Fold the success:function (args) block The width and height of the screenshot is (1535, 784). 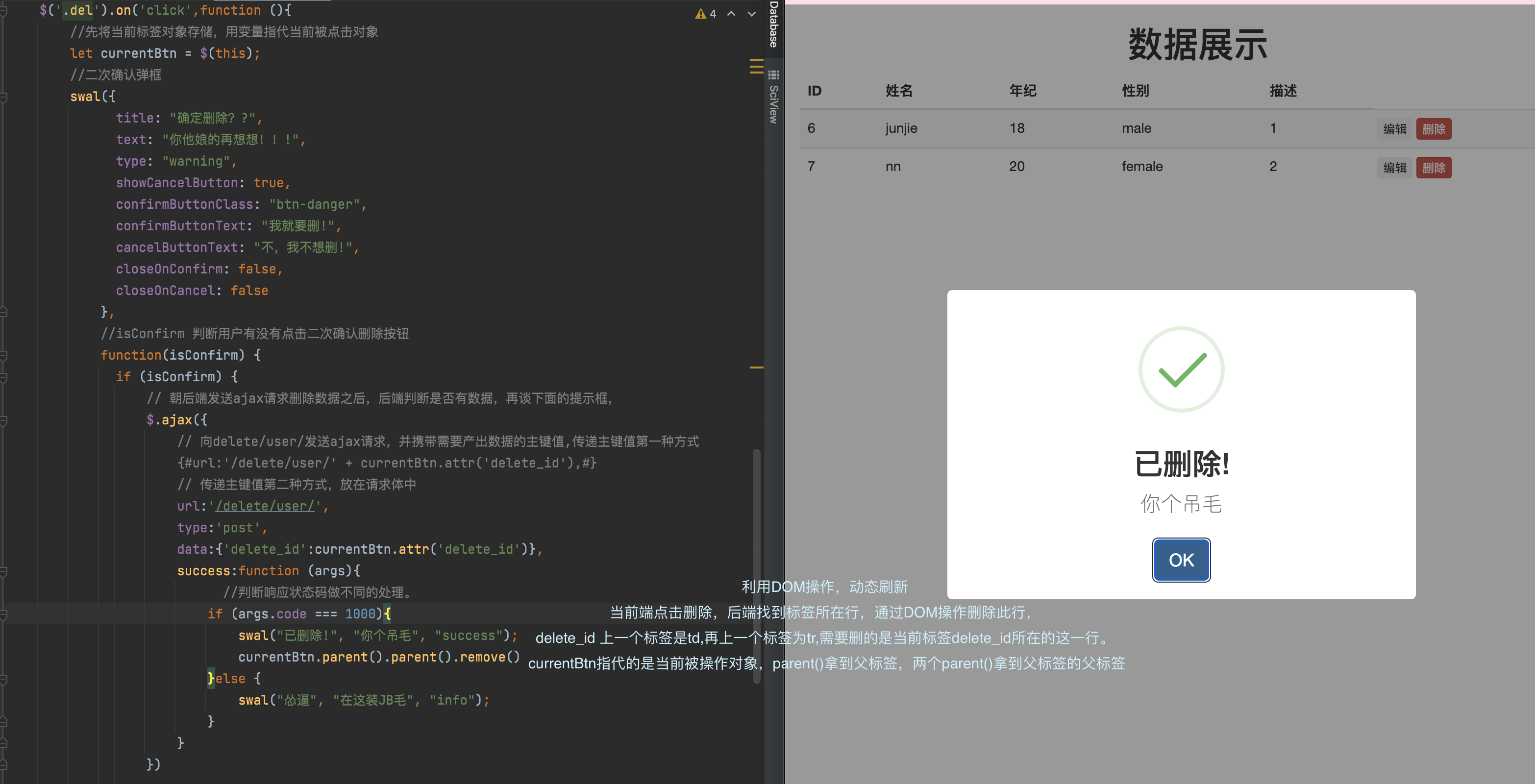point(4,571)
